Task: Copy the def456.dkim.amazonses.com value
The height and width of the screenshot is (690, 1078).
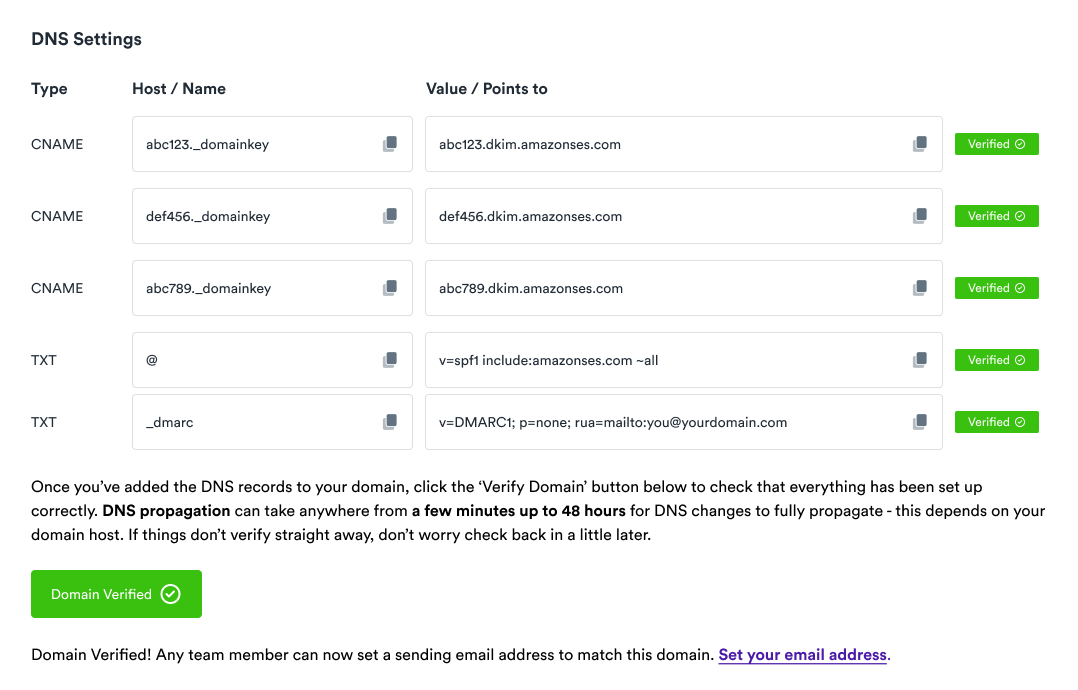Action: pos(920,216)
